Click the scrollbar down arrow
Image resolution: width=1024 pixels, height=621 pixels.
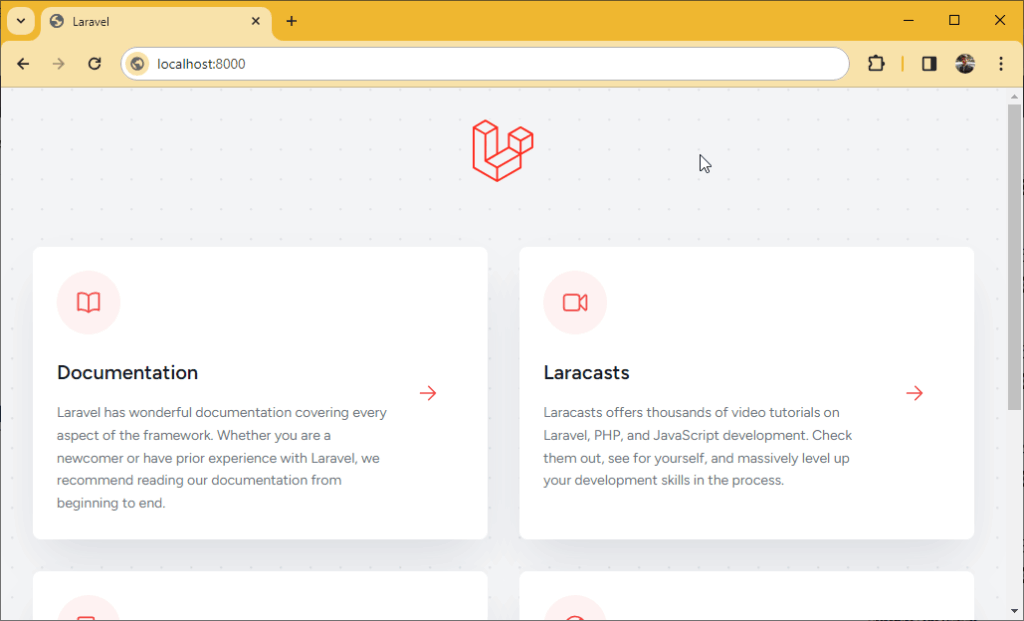pyautogui.click(x=1014, y=612)
